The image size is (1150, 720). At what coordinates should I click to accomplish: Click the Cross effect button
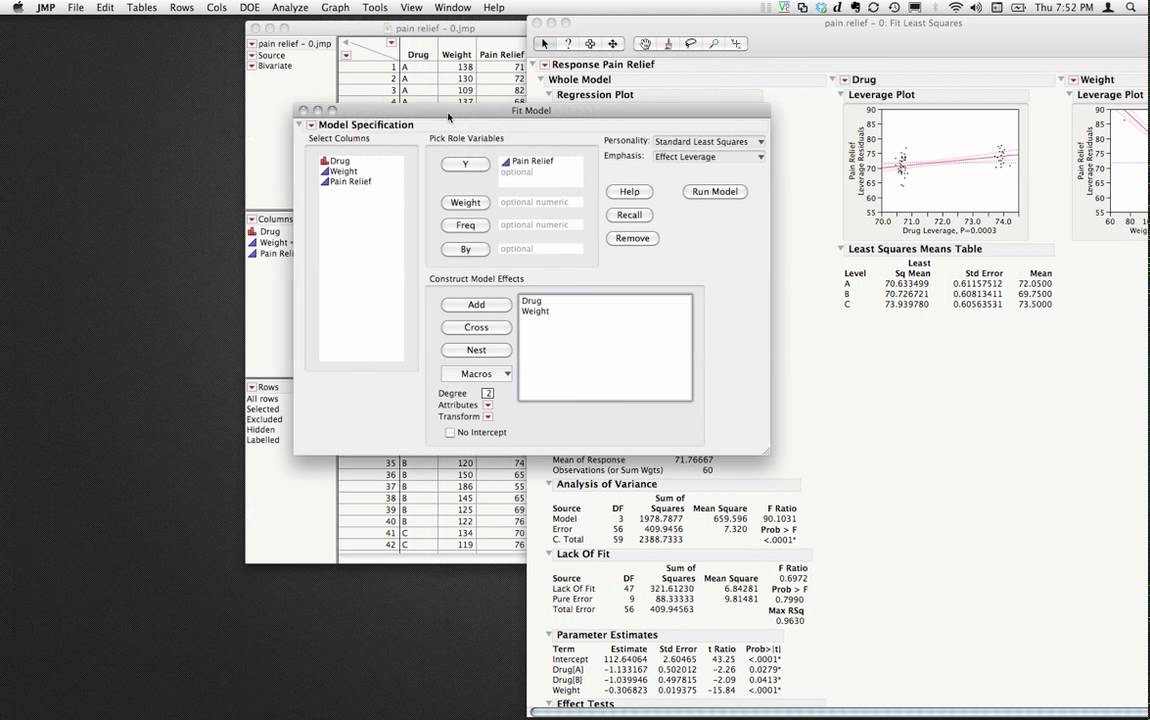477,328
